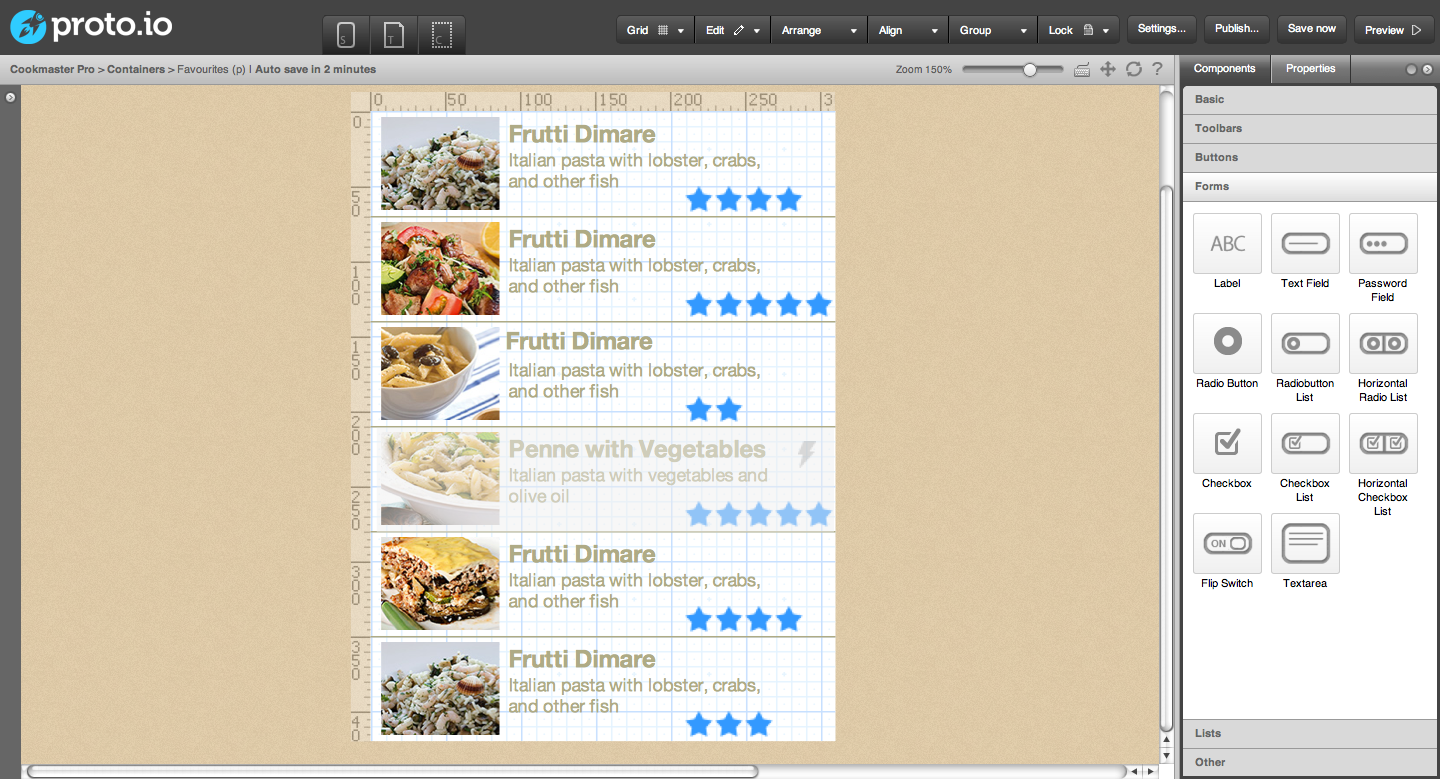Click "Italian pasta with vegetables and olive oil" text
This screenshot has width=1440, height=779.
coord(638,486)
